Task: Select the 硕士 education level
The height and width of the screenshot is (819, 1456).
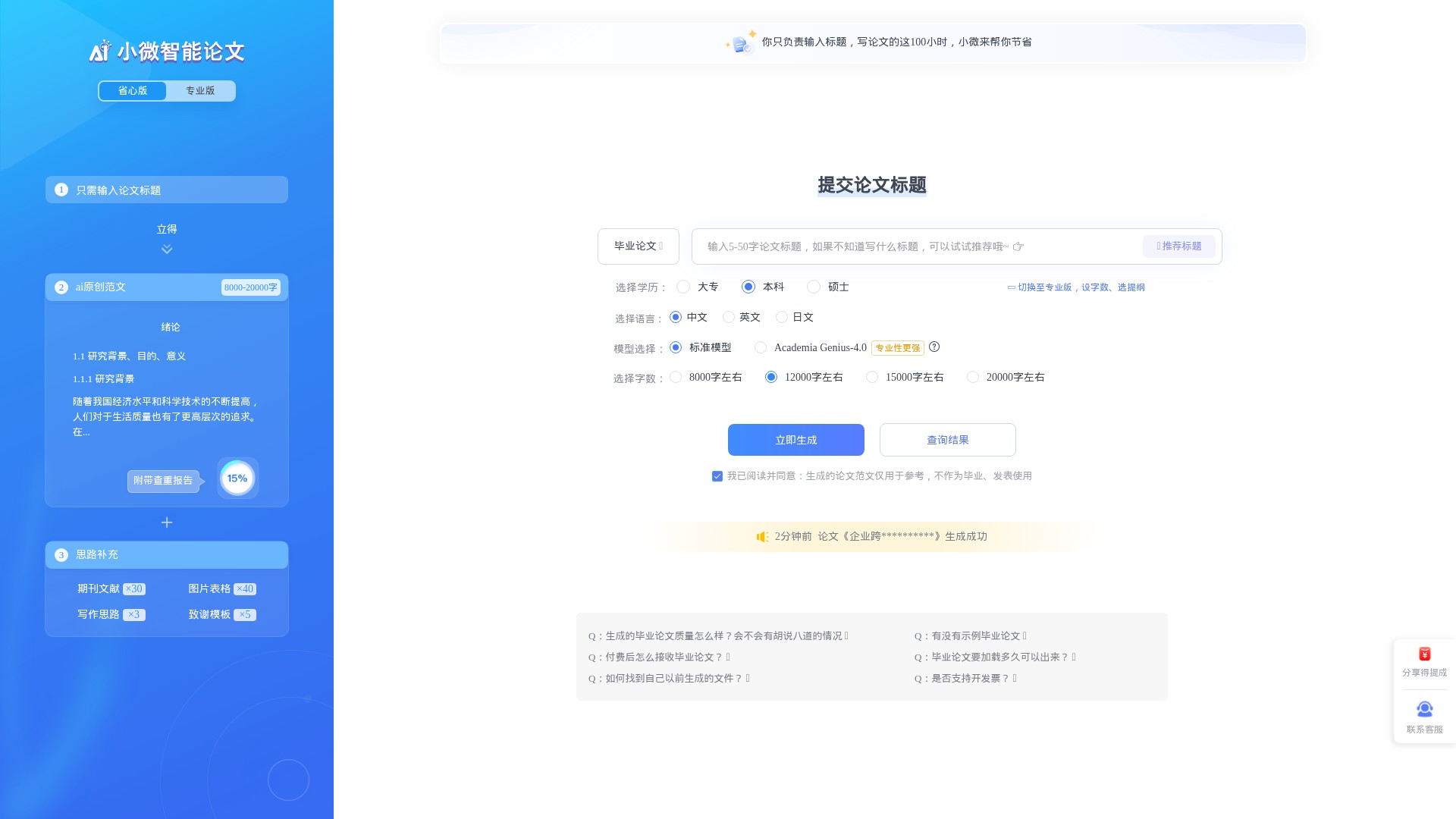Action: [x=814, y=287]
